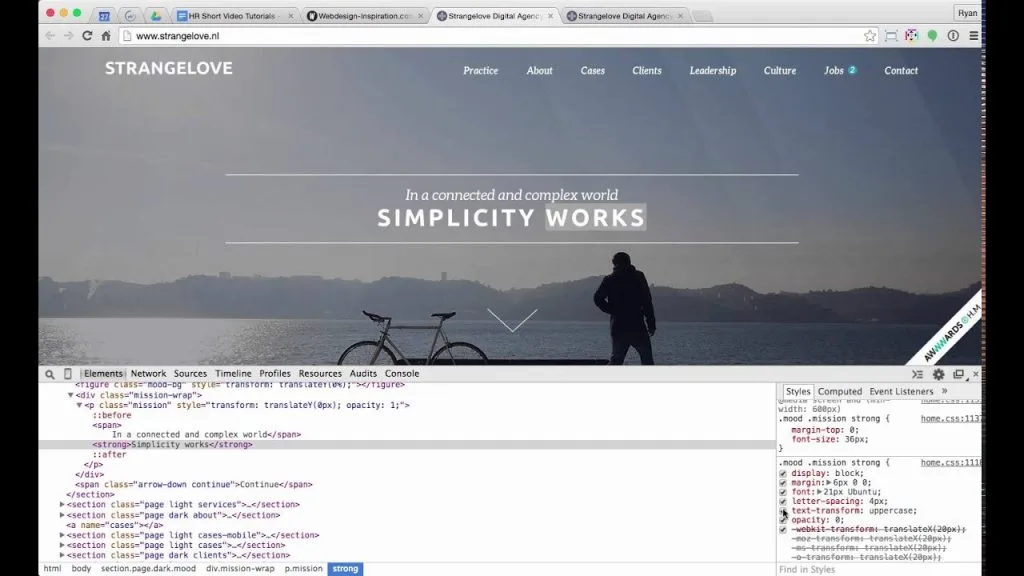Click the Contact navigation link
Image resolution: width=1024 pixels, height=576 pixels.
pyautogui.click(x=900, y=71)
